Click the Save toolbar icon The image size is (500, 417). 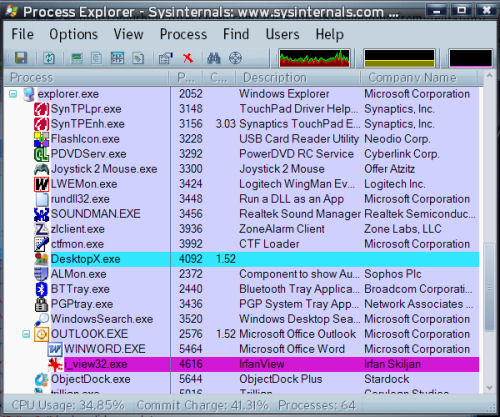[21, 58]
